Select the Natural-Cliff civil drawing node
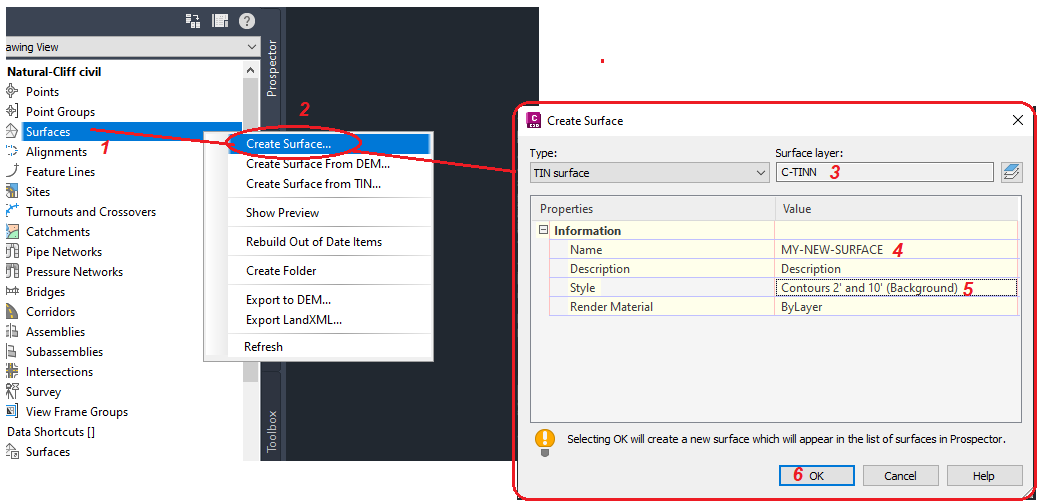 pyautogui.click(x=54, y=71)
